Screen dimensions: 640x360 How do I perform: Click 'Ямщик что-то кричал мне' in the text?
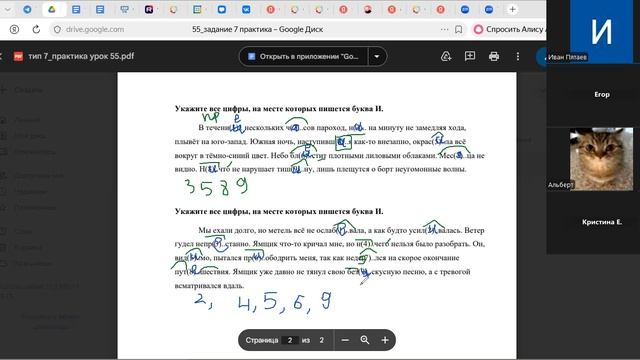point(298,244)
